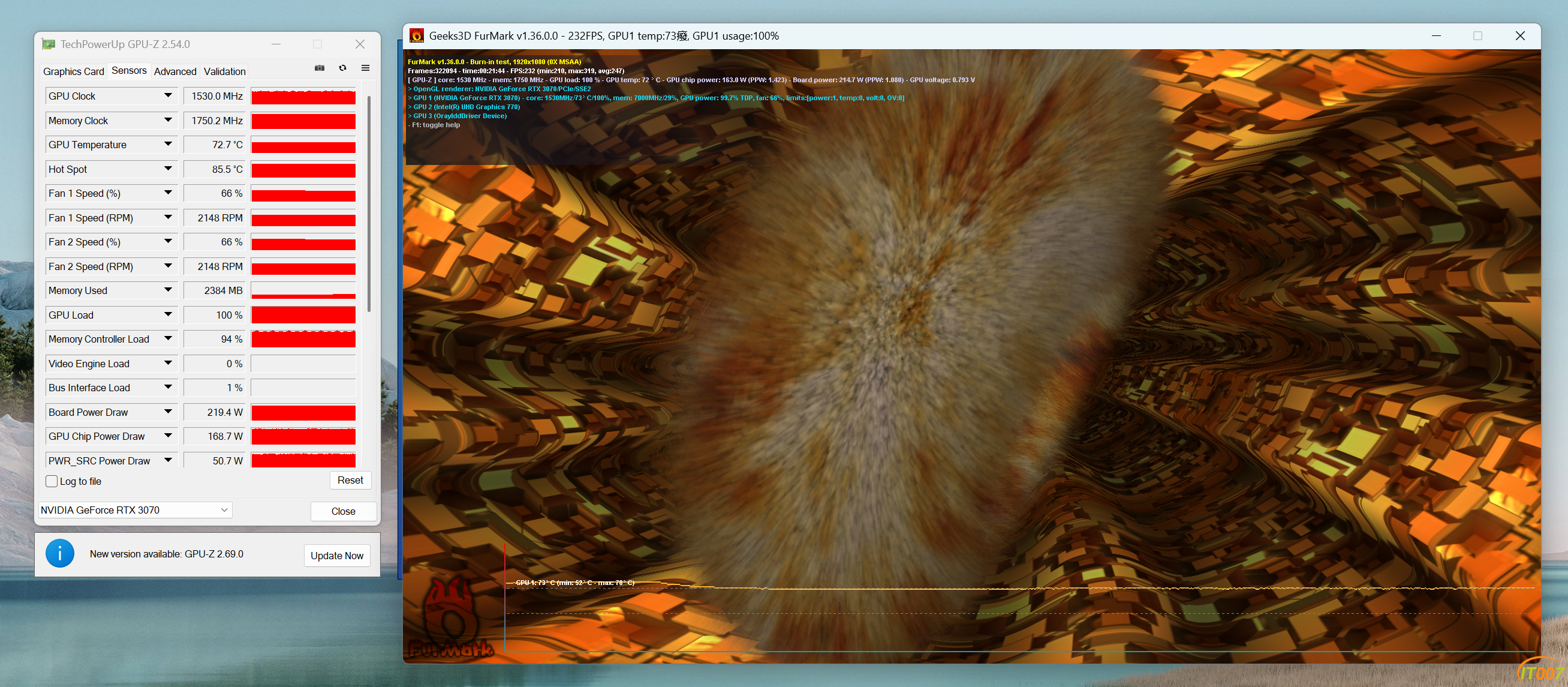Take a screenshot with GPU-Z camera icon
1568x687 pixels.
point(320,68)
